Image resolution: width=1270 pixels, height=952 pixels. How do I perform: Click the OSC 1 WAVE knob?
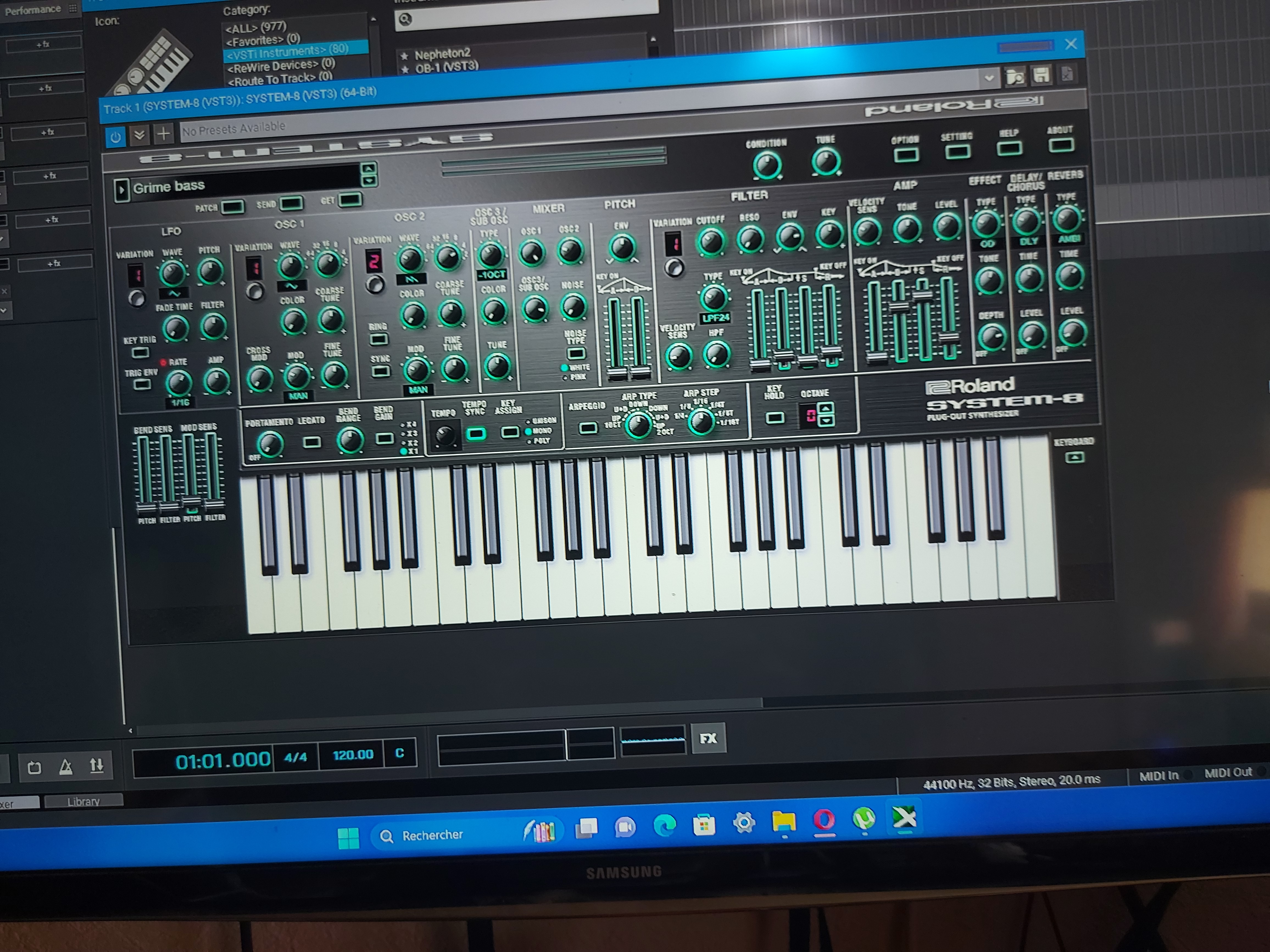(x=291, y=266)
